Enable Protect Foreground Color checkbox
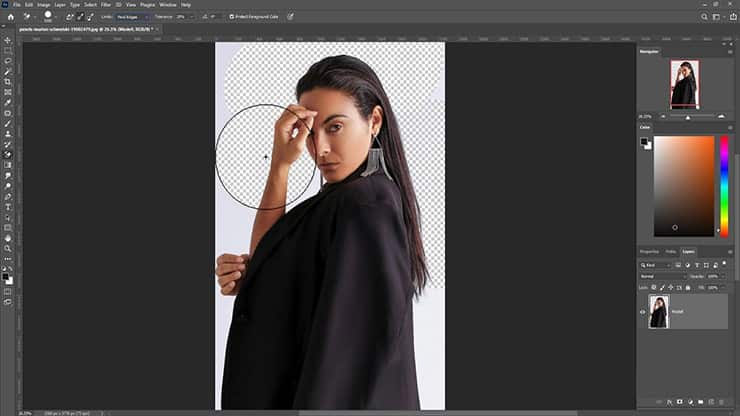The height and width of the screenshot is (416, 740). pos(232,16)
